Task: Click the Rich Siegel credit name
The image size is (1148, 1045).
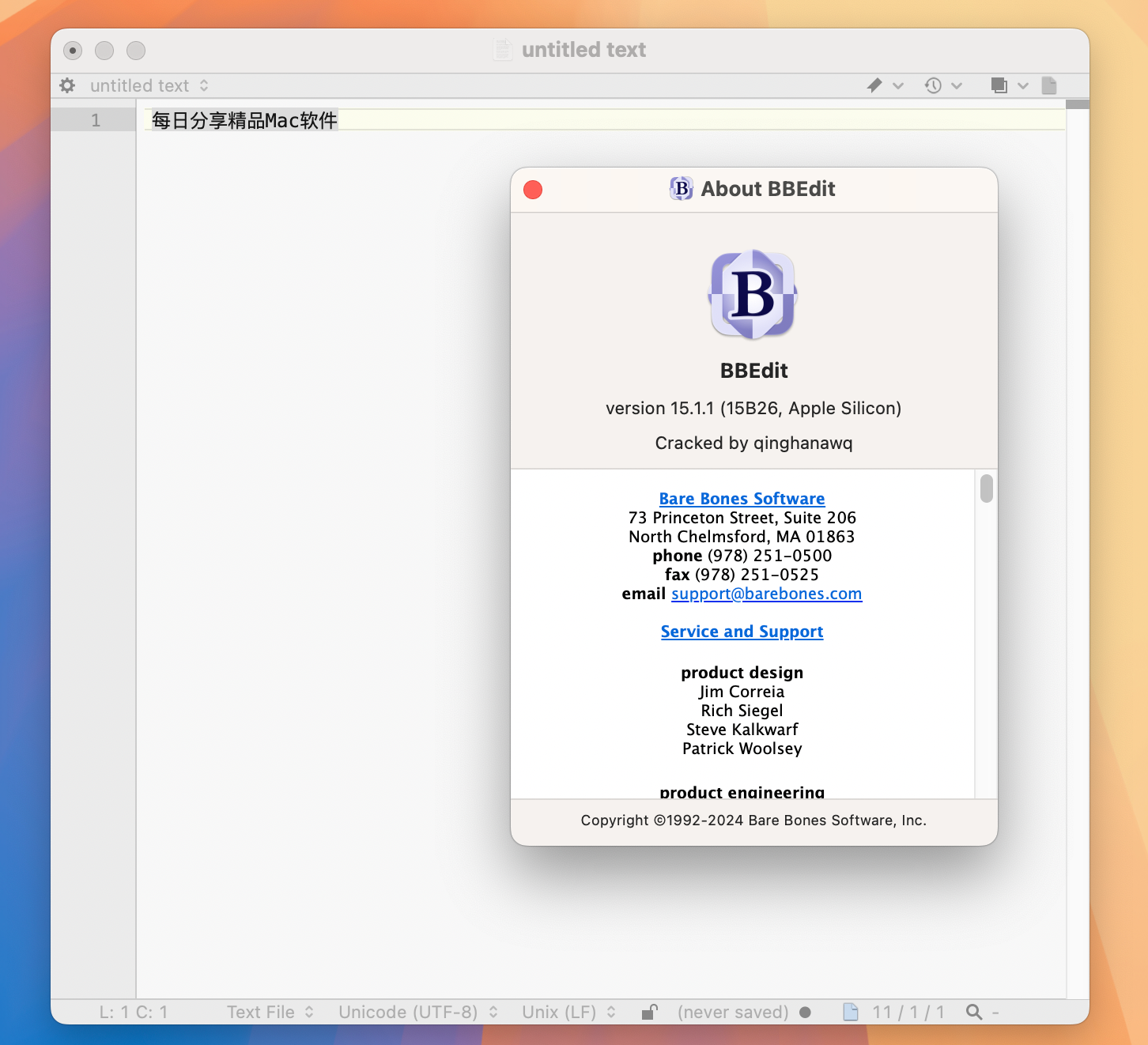Action: point(742,711)
